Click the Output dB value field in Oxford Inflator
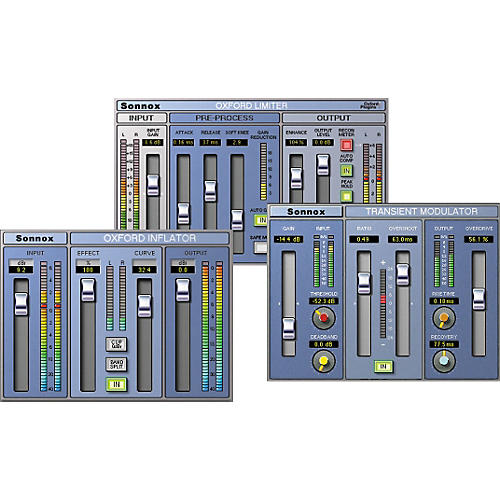The image size is (500, 500). [x=183, y=269]
